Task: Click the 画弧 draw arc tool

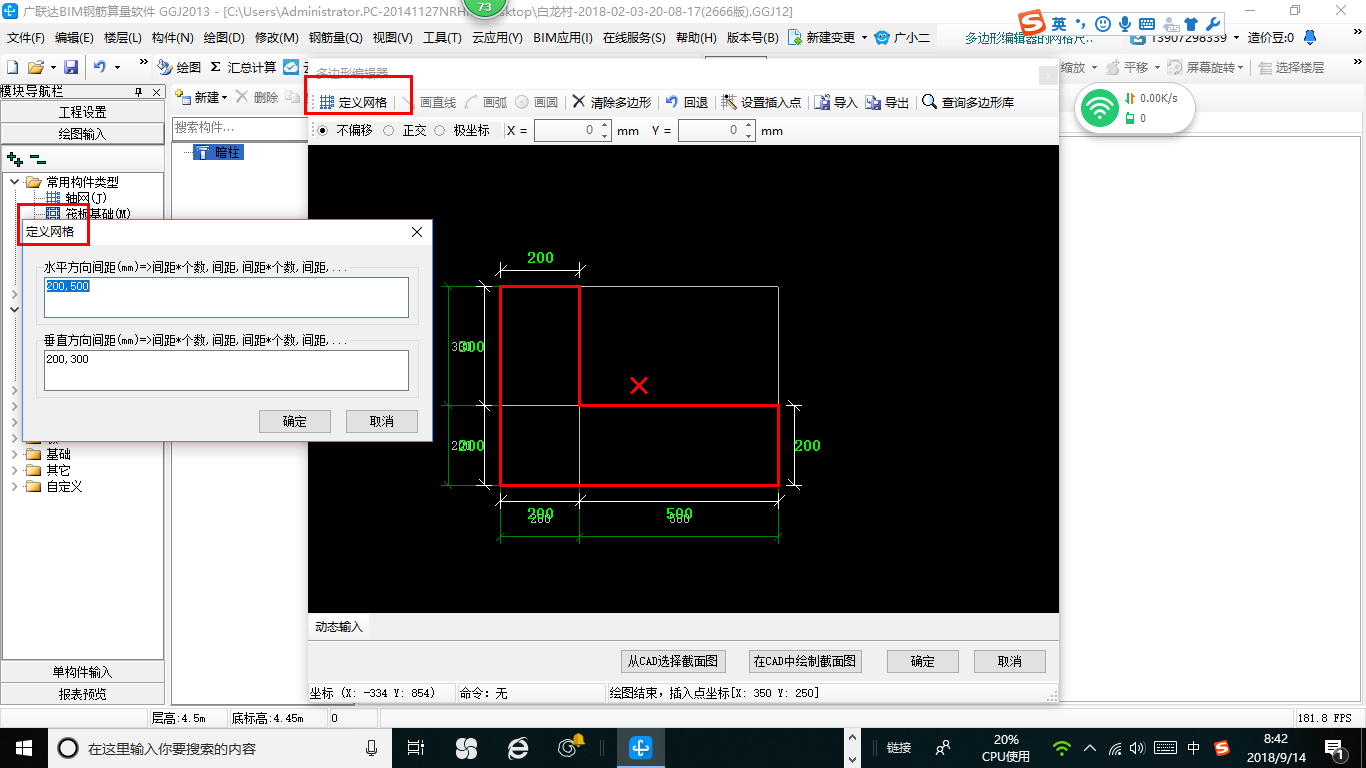Action: (486, 102)
